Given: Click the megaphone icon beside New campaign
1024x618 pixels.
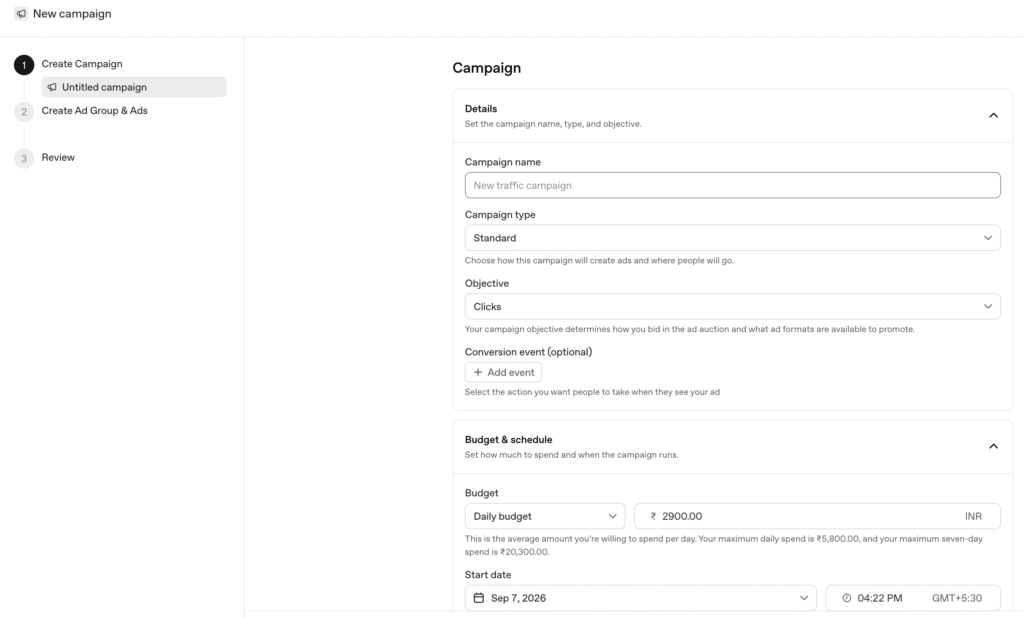Looking at the screenshot, I should tap(22, 14).
